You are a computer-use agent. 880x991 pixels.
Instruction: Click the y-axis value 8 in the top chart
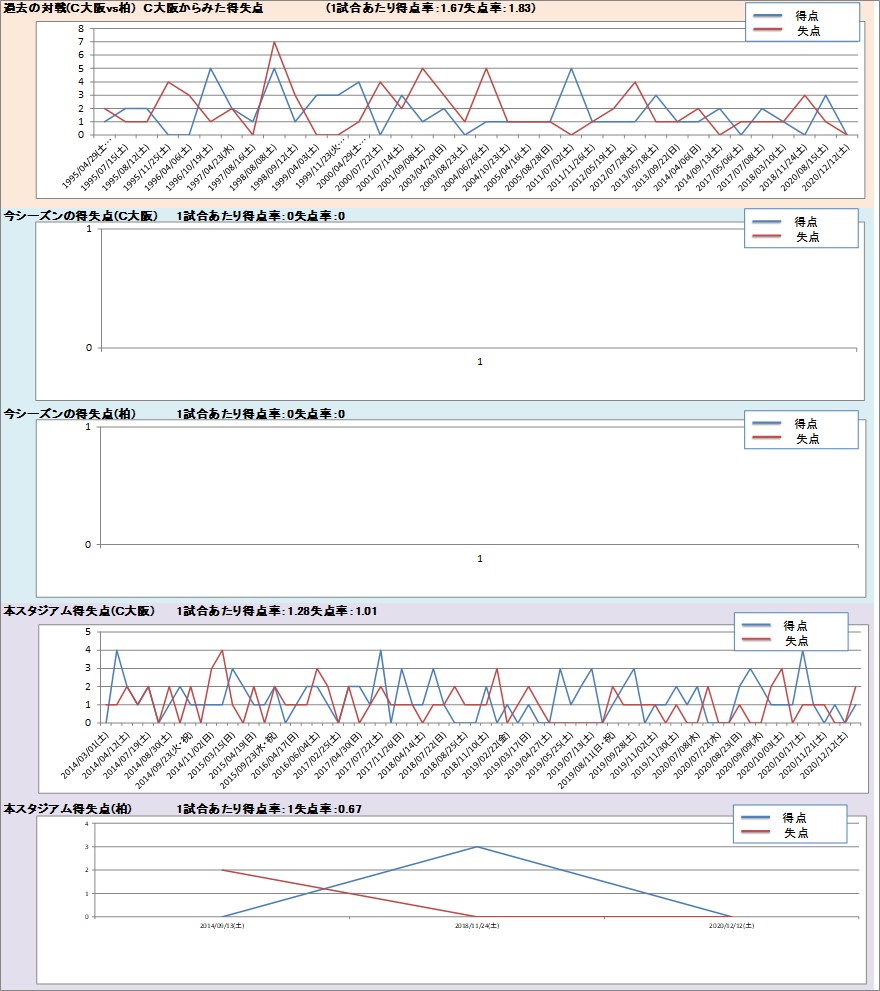pos(80,28)
